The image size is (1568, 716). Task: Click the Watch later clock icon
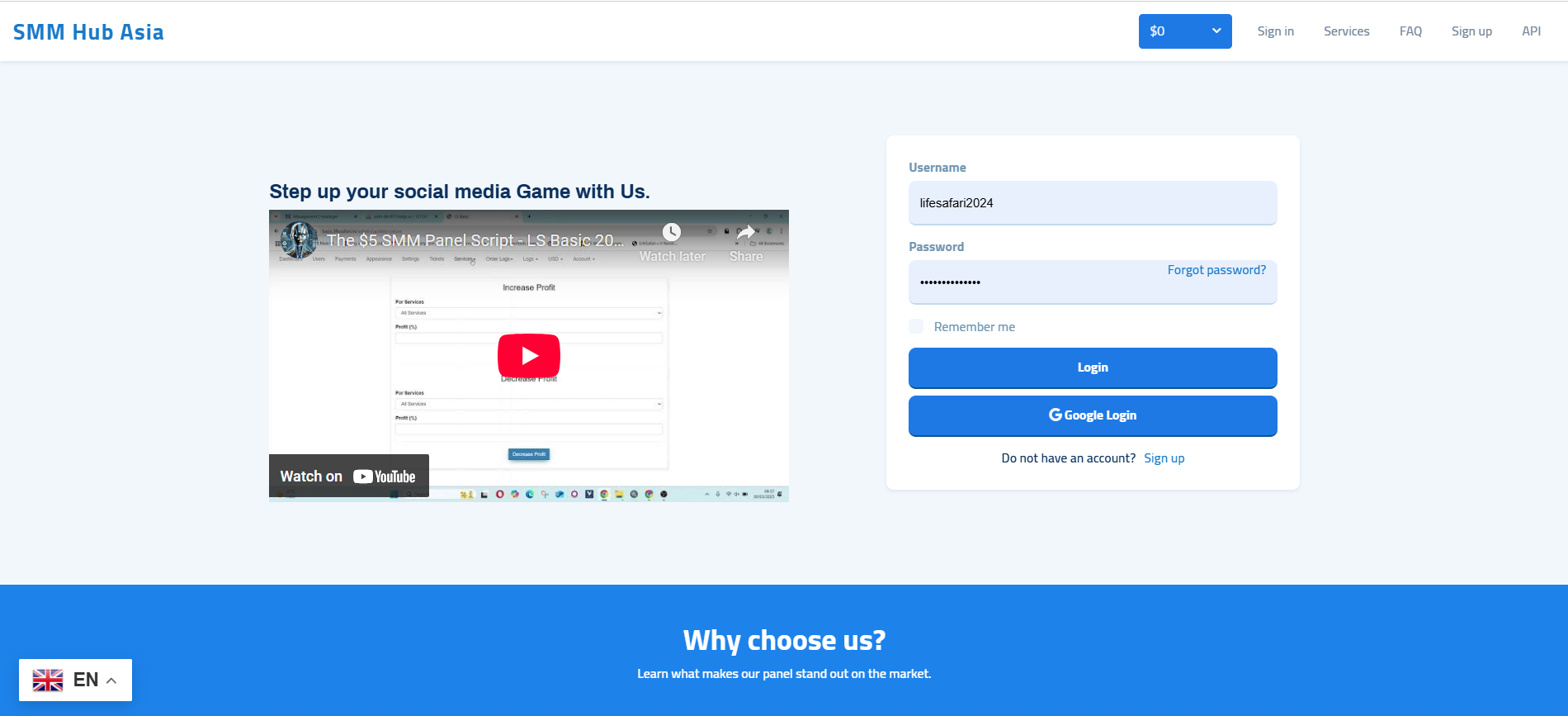[672, 233]
